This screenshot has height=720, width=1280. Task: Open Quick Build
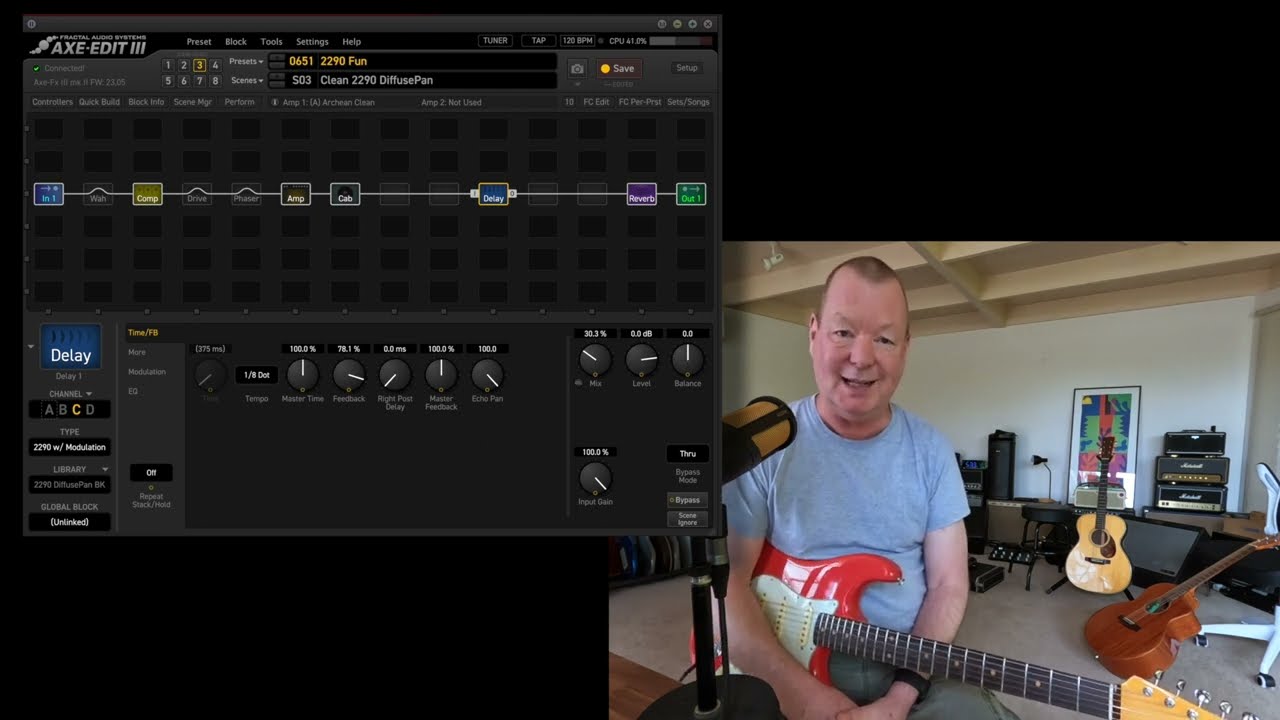[99, 102]
